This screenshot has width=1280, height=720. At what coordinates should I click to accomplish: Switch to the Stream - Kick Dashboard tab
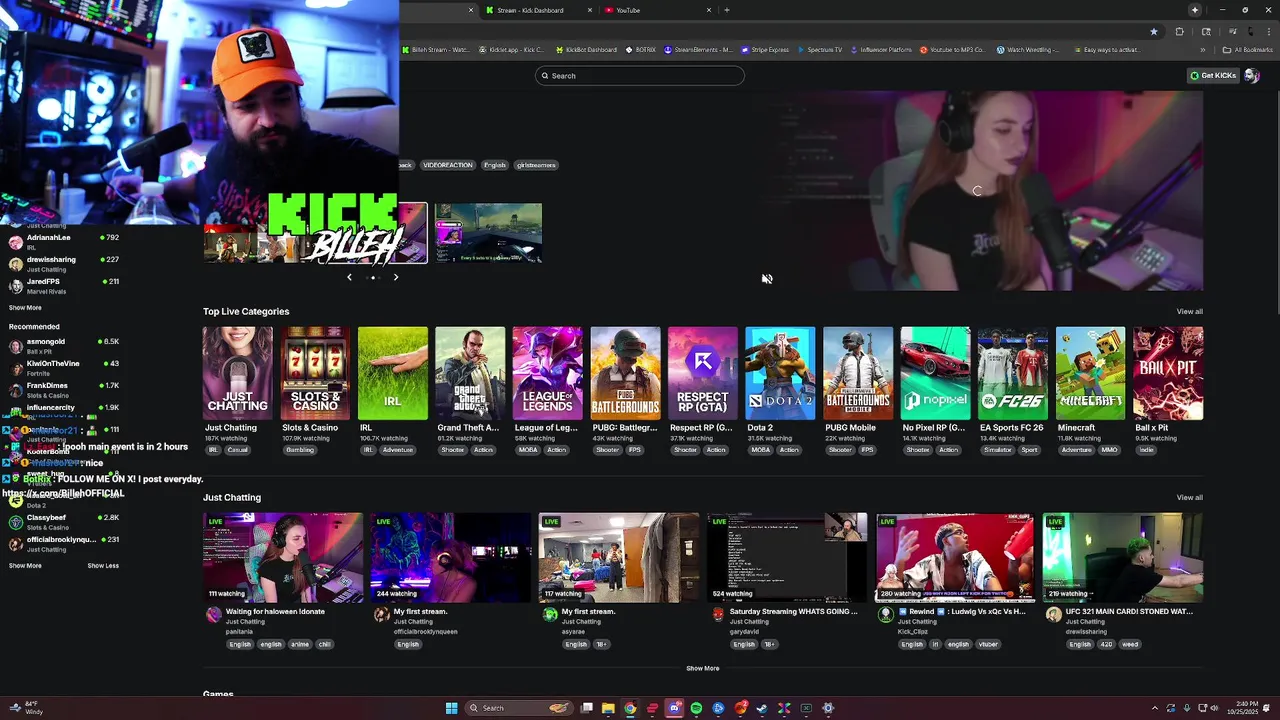pyautogui.click(x=540, y=10)
